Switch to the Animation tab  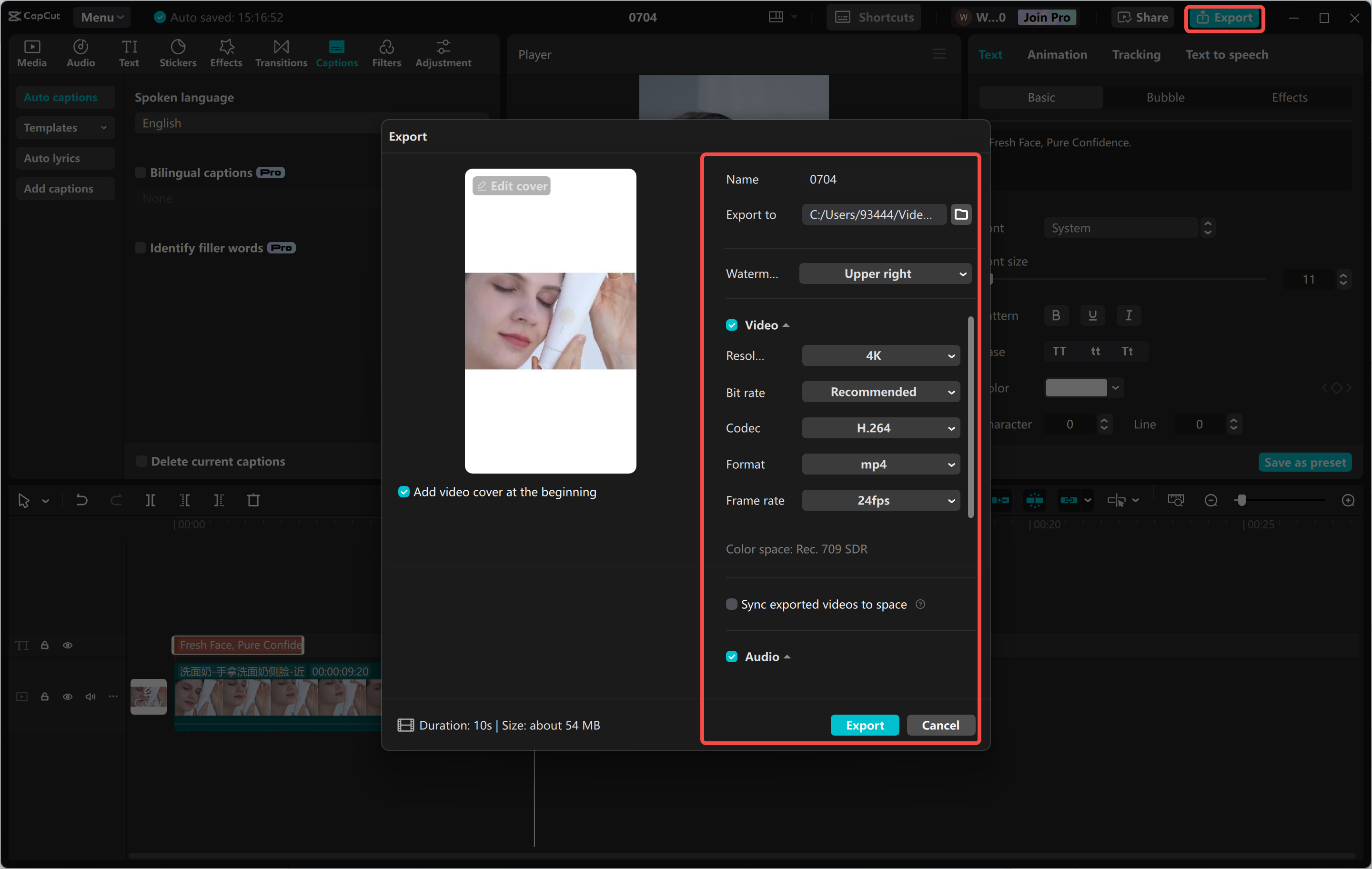click(1057, 55)
